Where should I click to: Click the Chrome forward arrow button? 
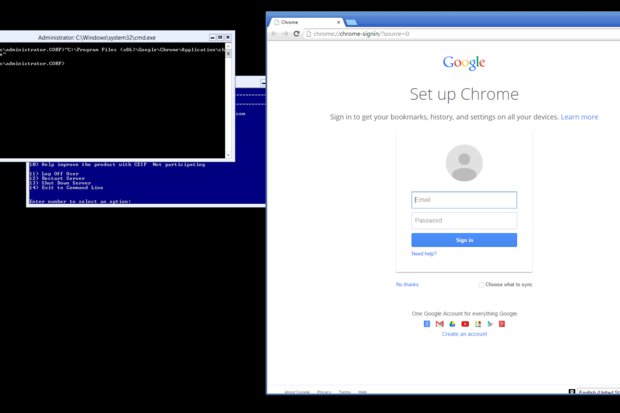pos(284,34)
